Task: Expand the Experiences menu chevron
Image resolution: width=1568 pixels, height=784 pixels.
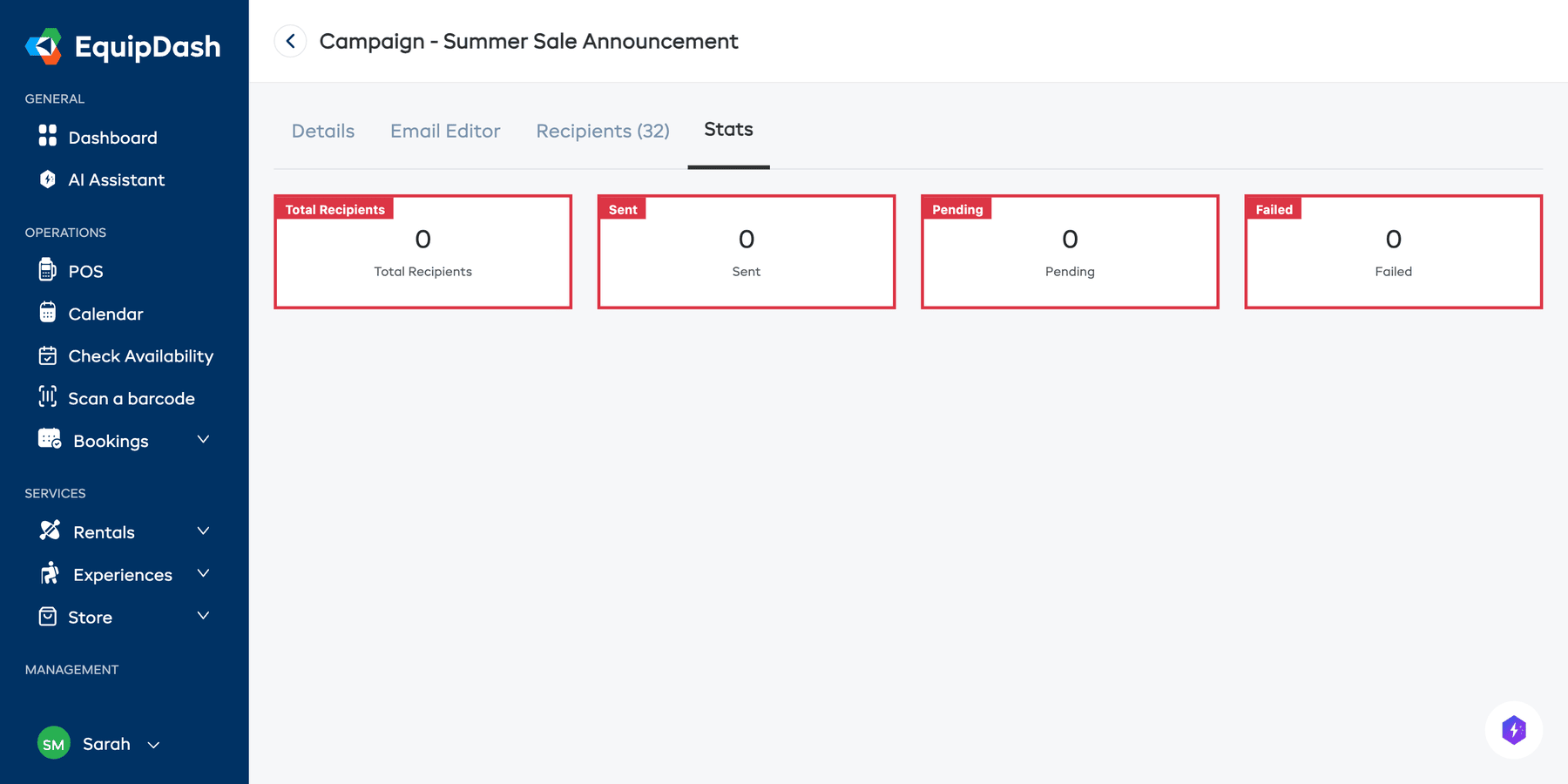Action: [203, 573]
